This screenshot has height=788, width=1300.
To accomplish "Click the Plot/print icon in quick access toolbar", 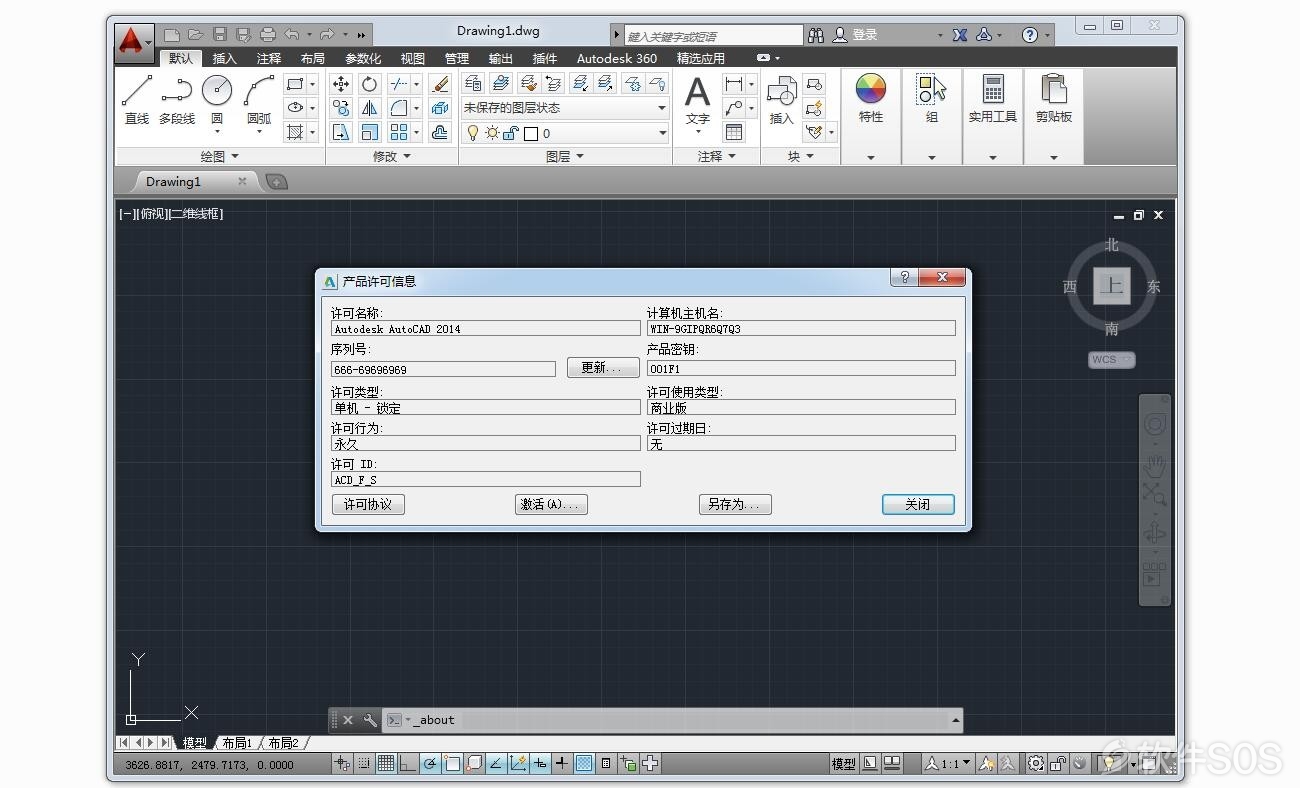I will [x=268, y=34].
